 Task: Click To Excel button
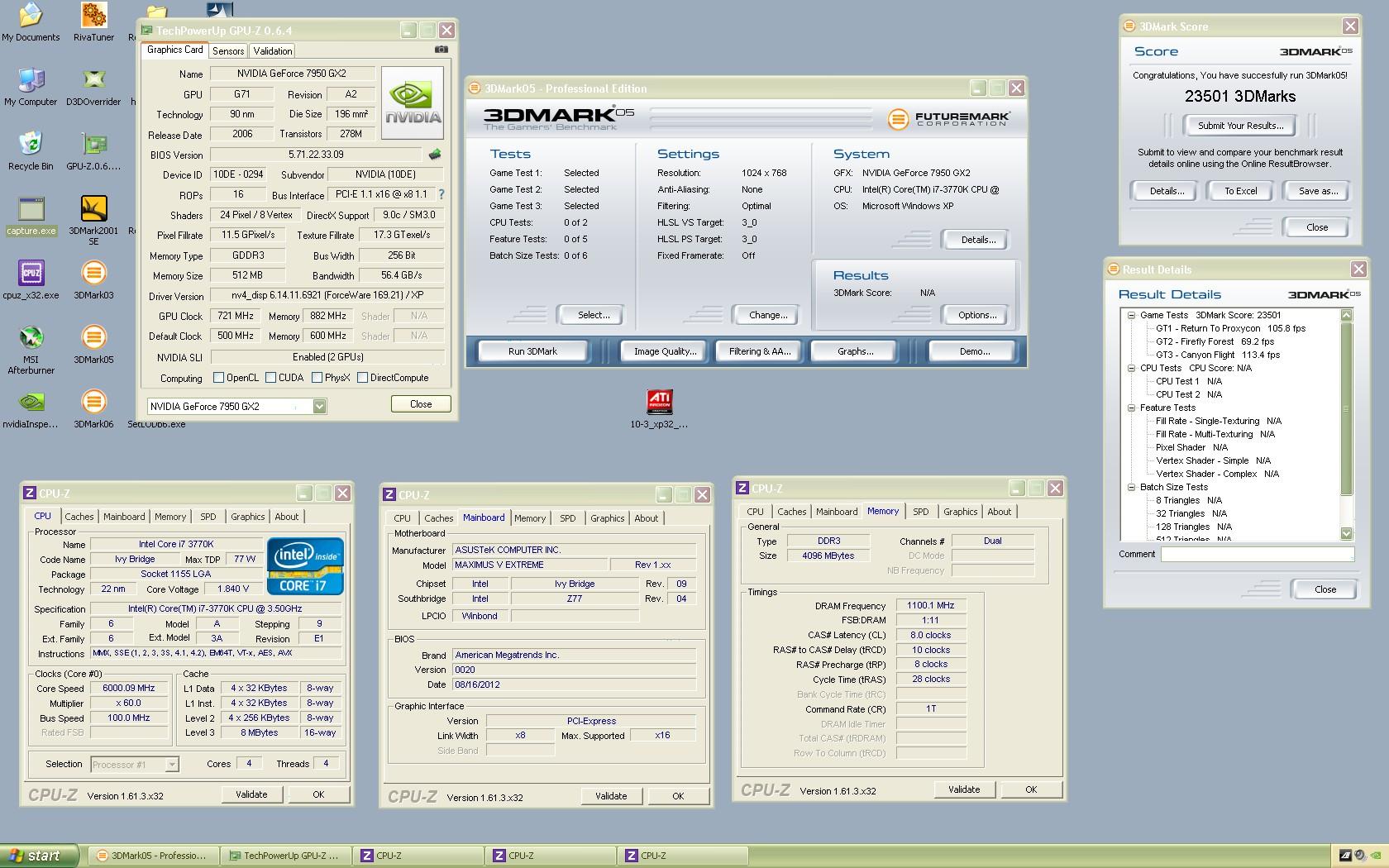coord(1240,191)
